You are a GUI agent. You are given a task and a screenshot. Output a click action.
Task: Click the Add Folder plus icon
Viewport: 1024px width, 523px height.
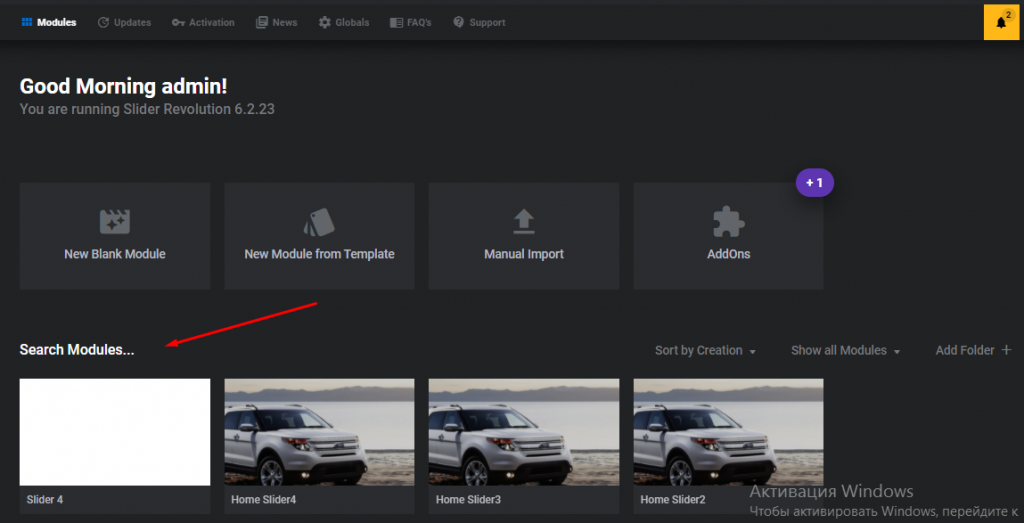coord(1006,350)
